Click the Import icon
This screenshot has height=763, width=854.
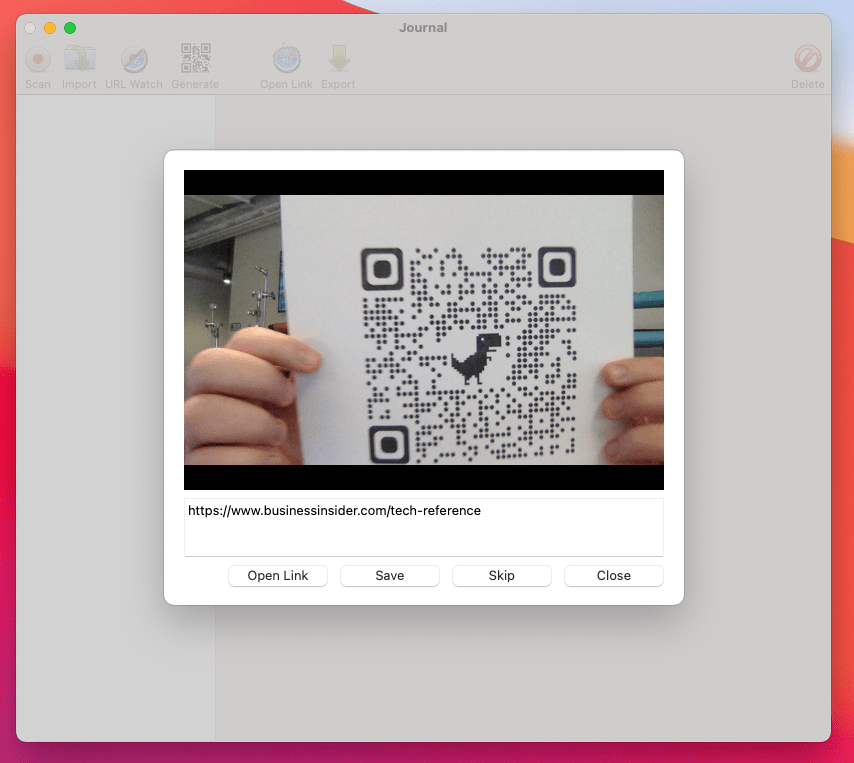point(79,60)
